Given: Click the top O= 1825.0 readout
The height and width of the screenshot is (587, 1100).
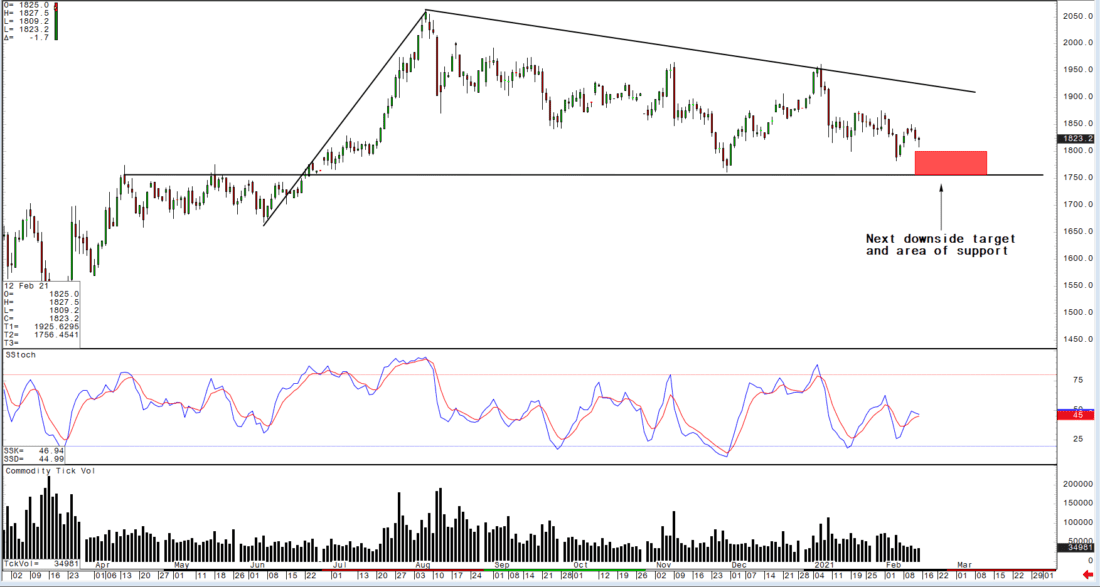Looking at the screenshot, I should [x=27, y=5].
